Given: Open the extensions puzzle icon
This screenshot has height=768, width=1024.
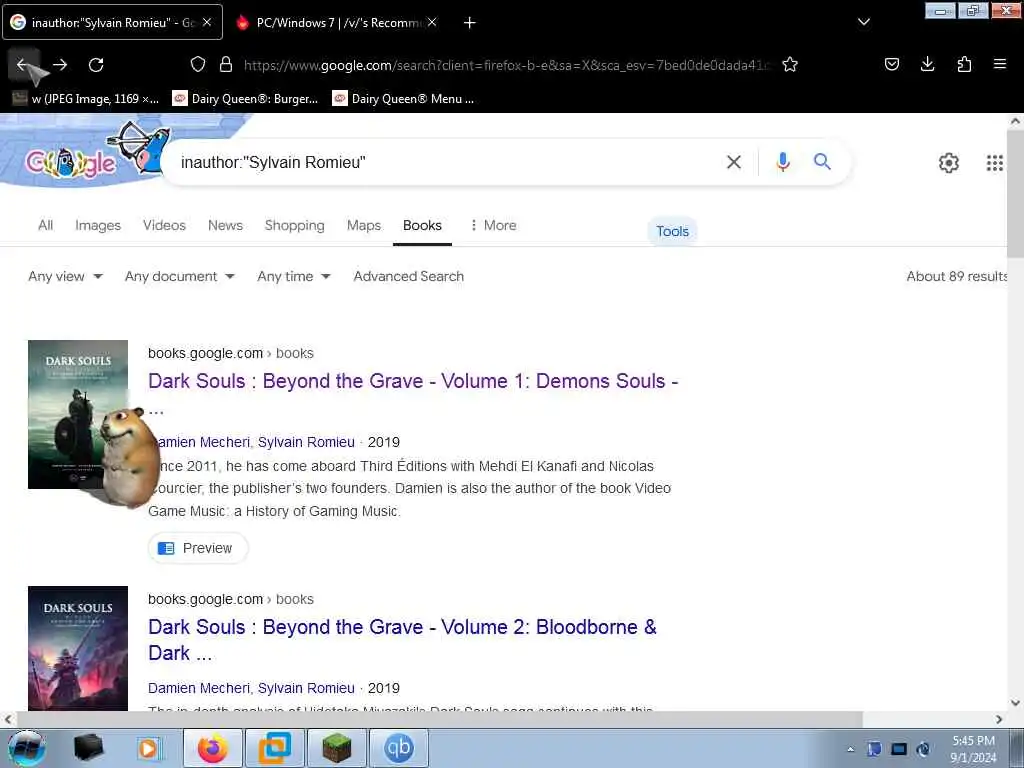Looking at the screenshot, I should [964, 64].
